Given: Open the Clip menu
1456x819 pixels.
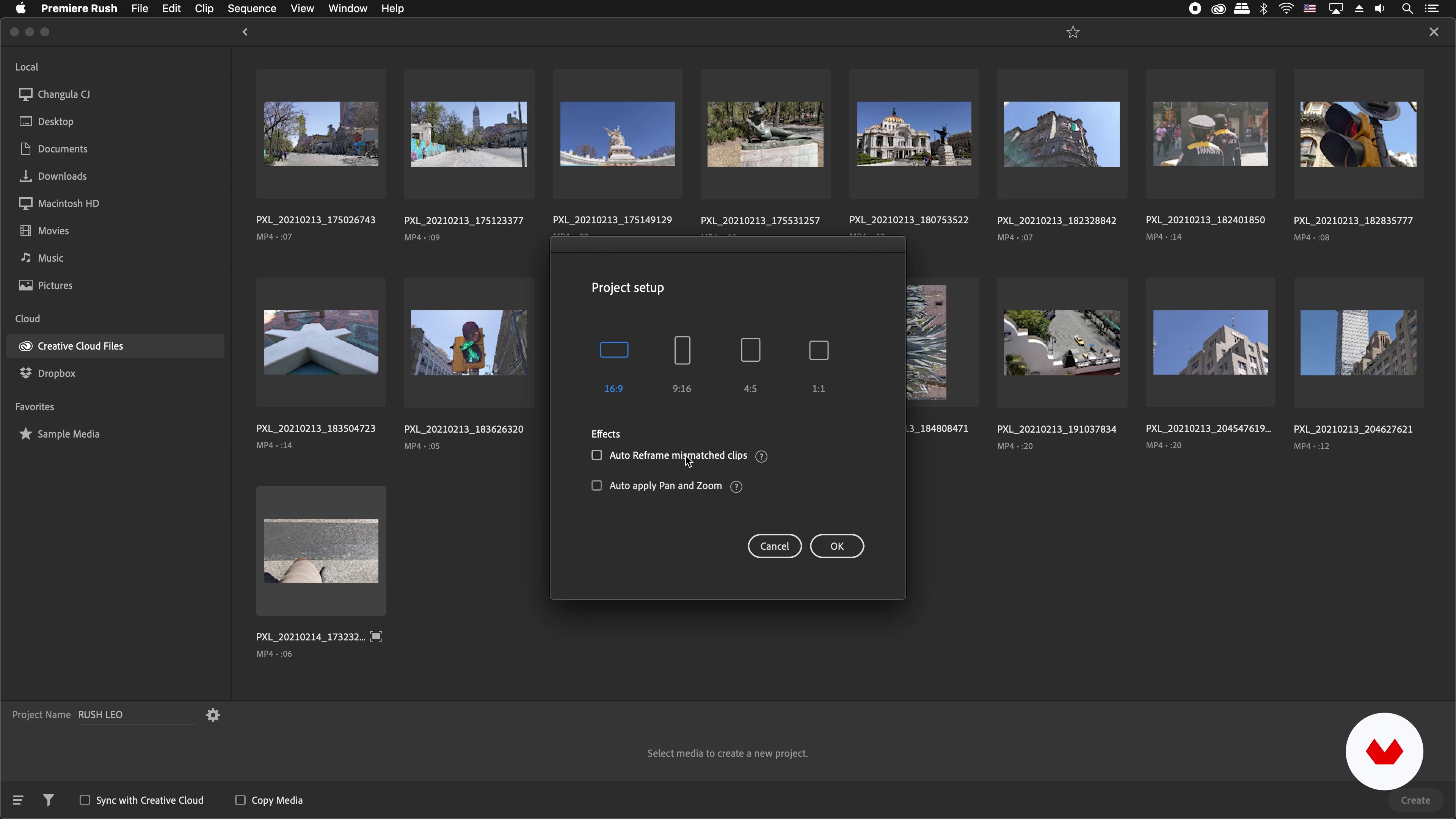Looking at the screenshot, I should click(x=204, y=8).
